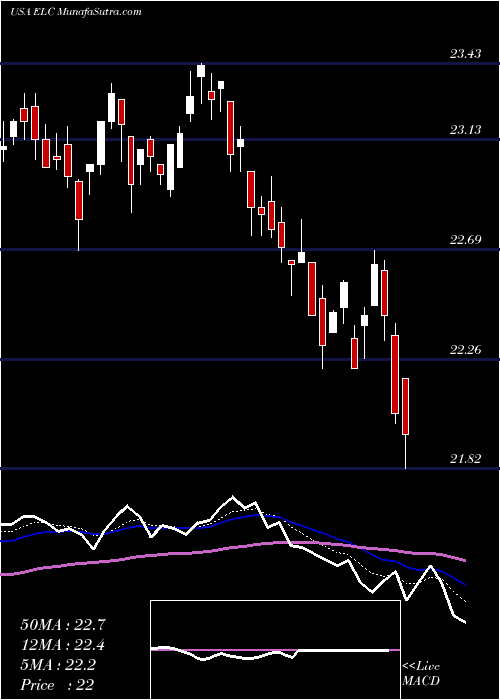Click the 5MA : 22.2 readout
Viewport: 500px width, 700px height.
point(58,665)
